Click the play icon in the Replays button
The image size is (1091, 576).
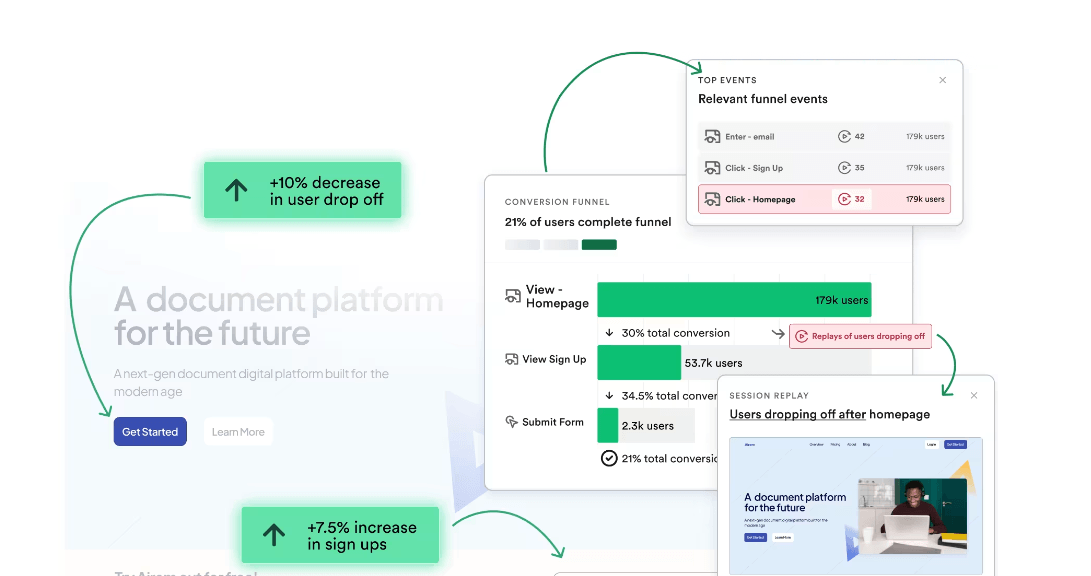(802, 336)
